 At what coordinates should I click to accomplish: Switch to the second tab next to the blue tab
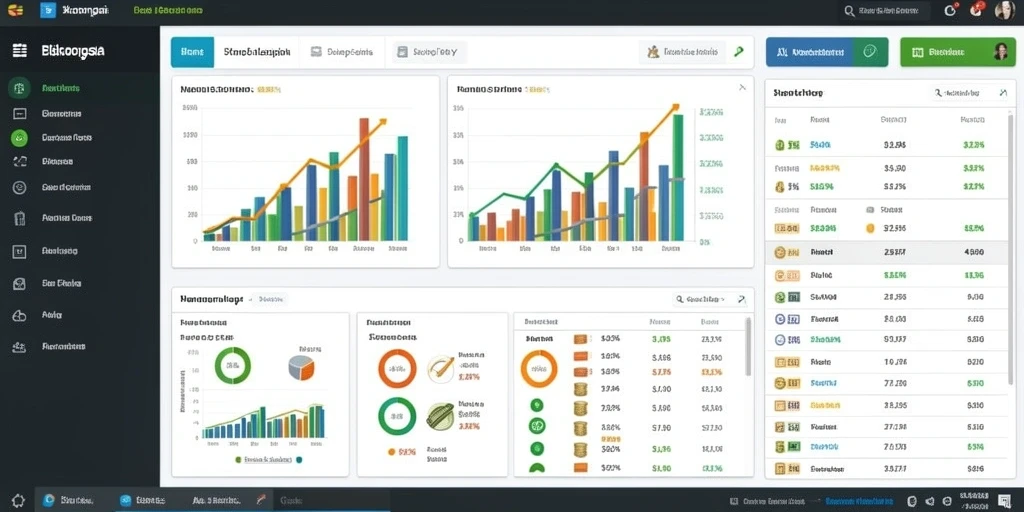tap(256, 52)
